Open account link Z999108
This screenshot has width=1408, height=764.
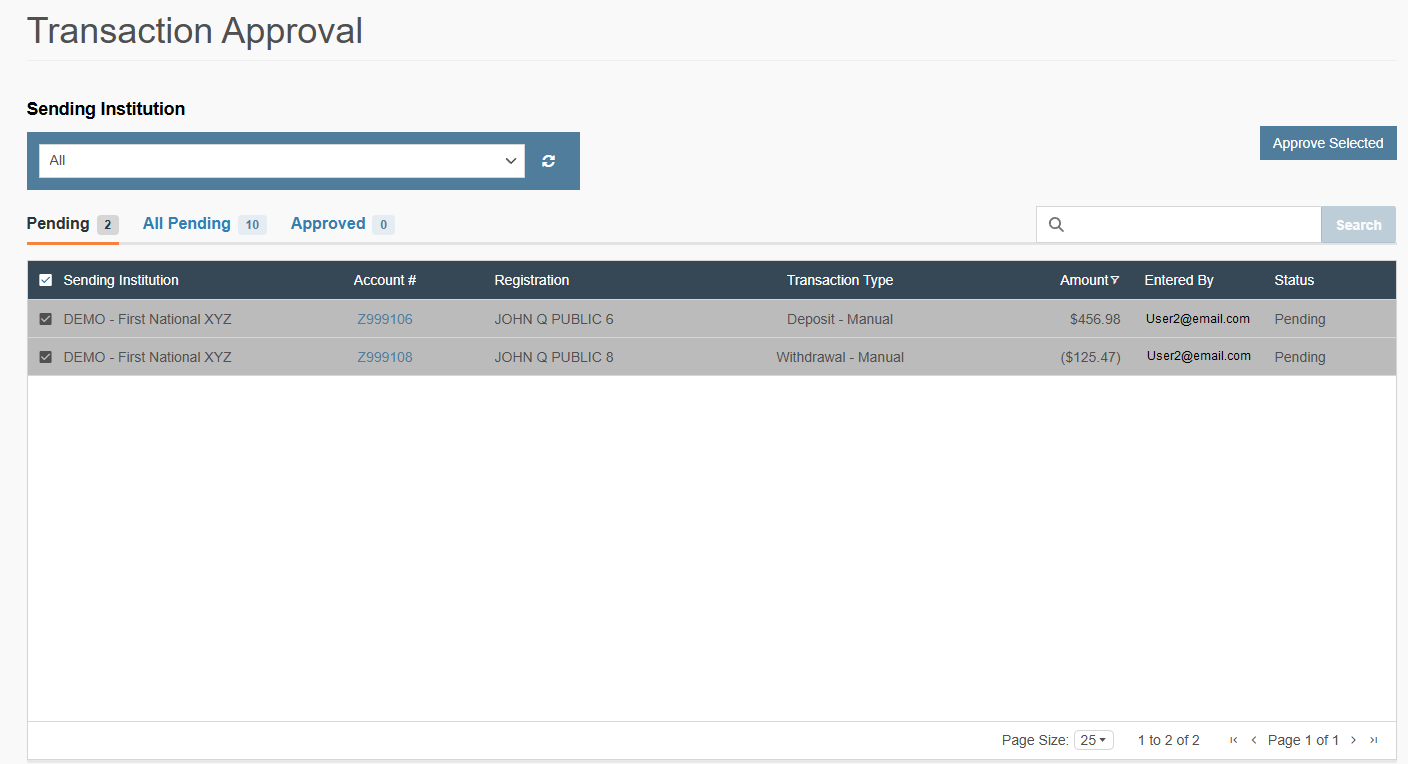pos(385,357)
